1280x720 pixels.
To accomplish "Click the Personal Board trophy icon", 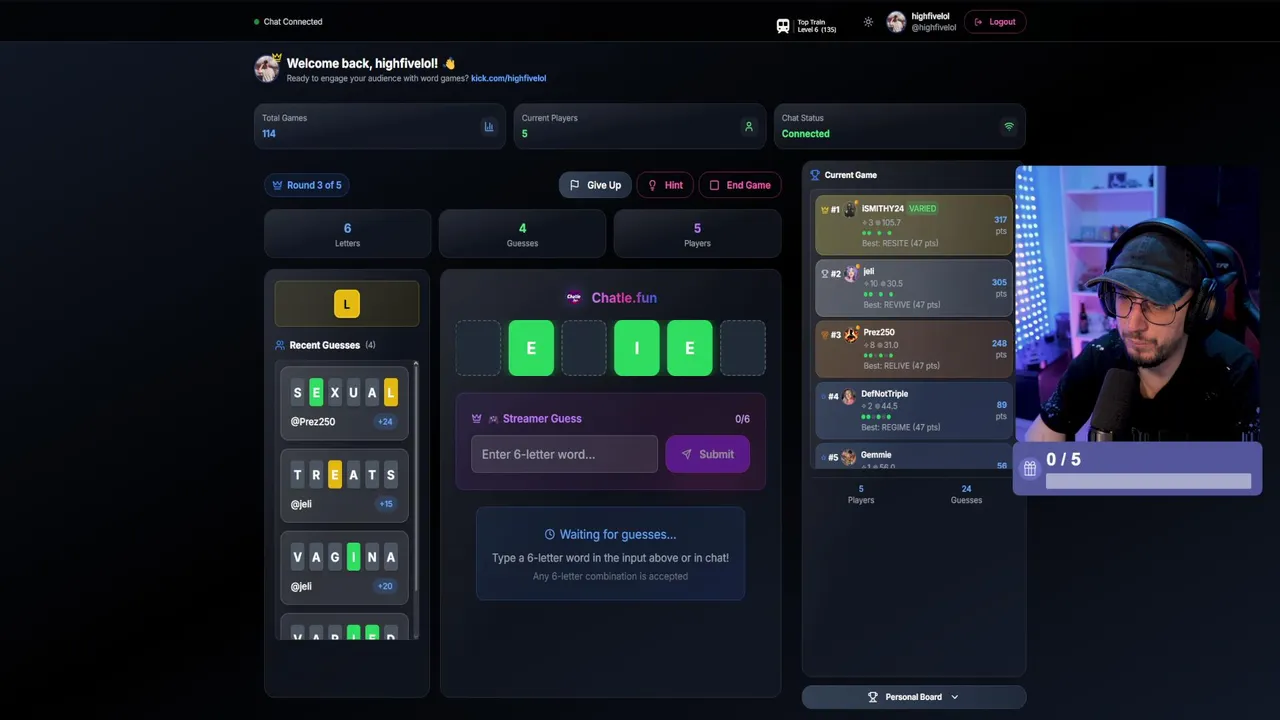I will pyautogui.click(x=873, y=697).
